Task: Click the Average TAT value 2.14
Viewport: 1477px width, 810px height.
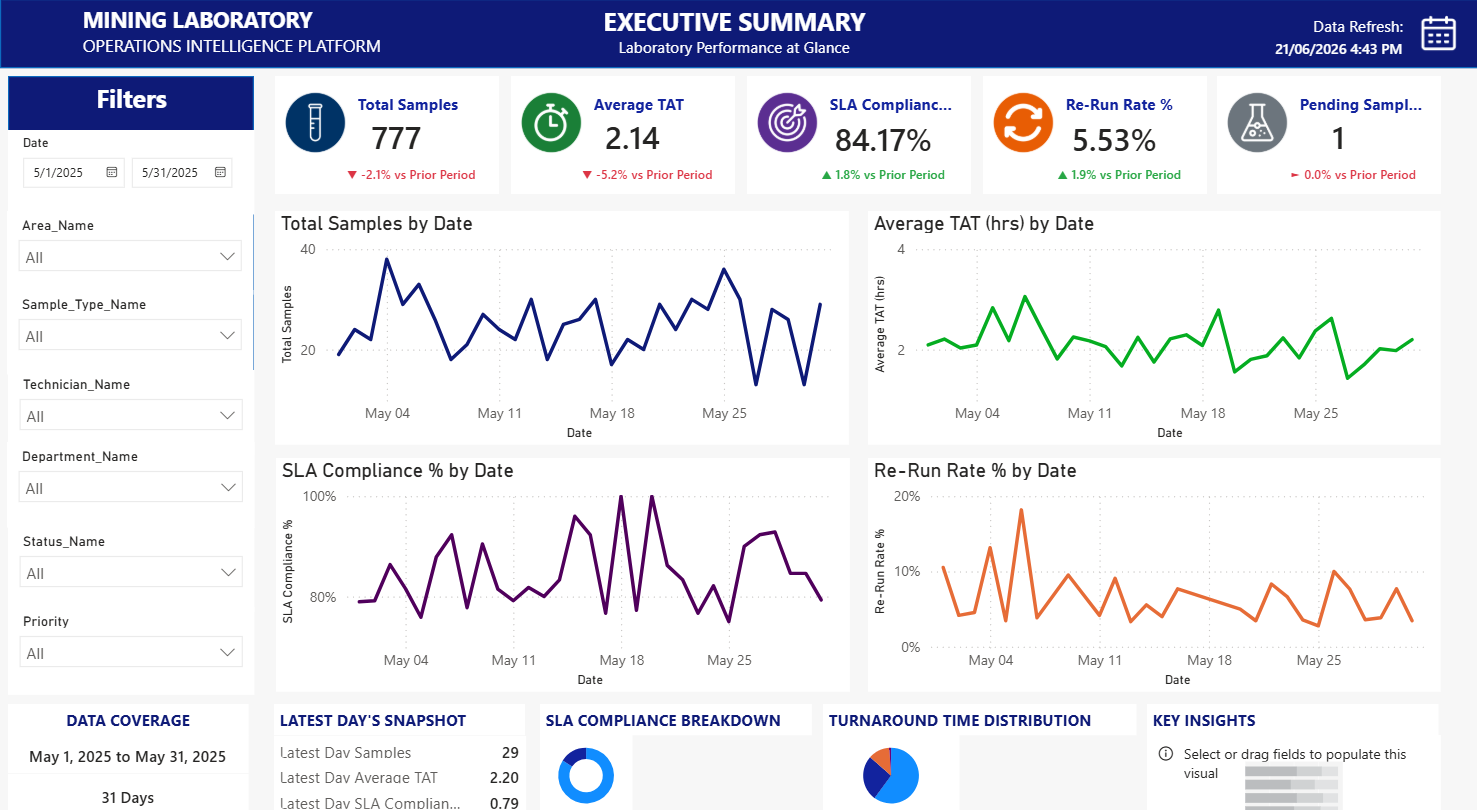Action: click(x=632, y=139)
